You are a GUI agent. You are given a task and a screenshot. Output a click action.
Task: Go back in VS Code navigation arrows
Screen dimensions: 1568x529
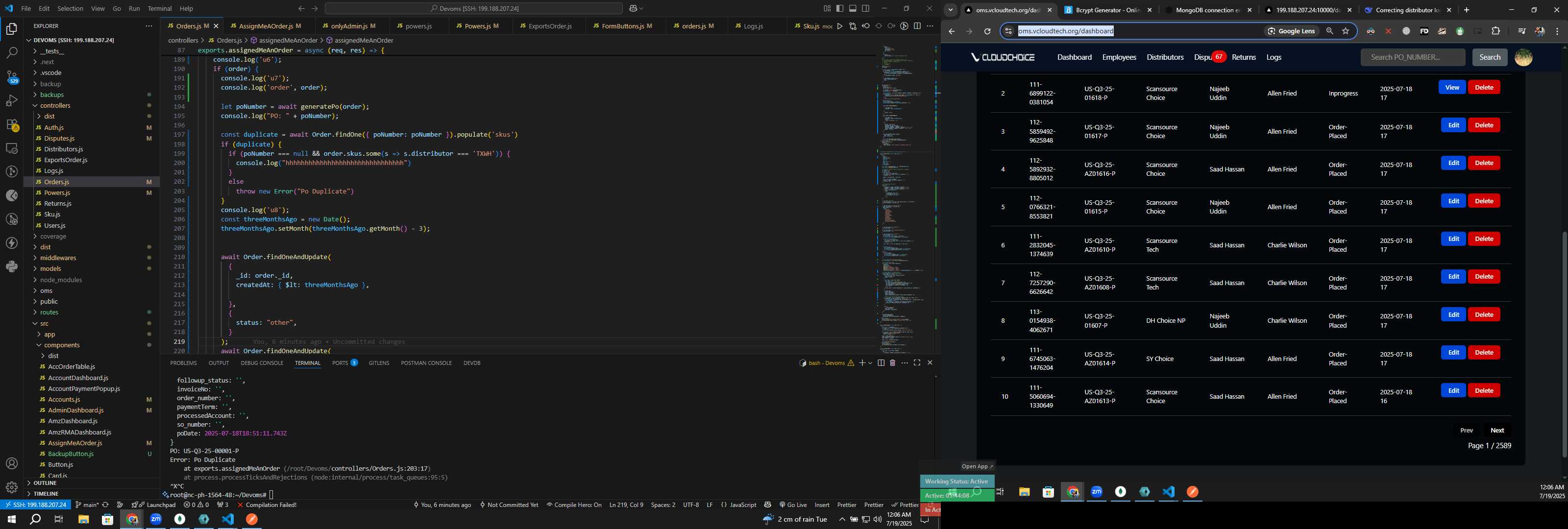tap(301, 8)
